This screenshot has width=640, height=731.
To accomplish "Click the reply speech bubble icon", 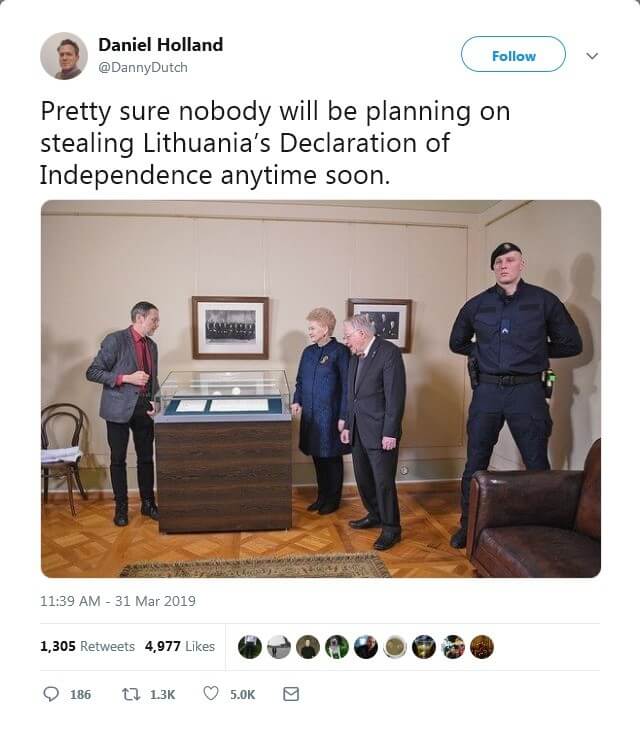I will click(51, 694).
